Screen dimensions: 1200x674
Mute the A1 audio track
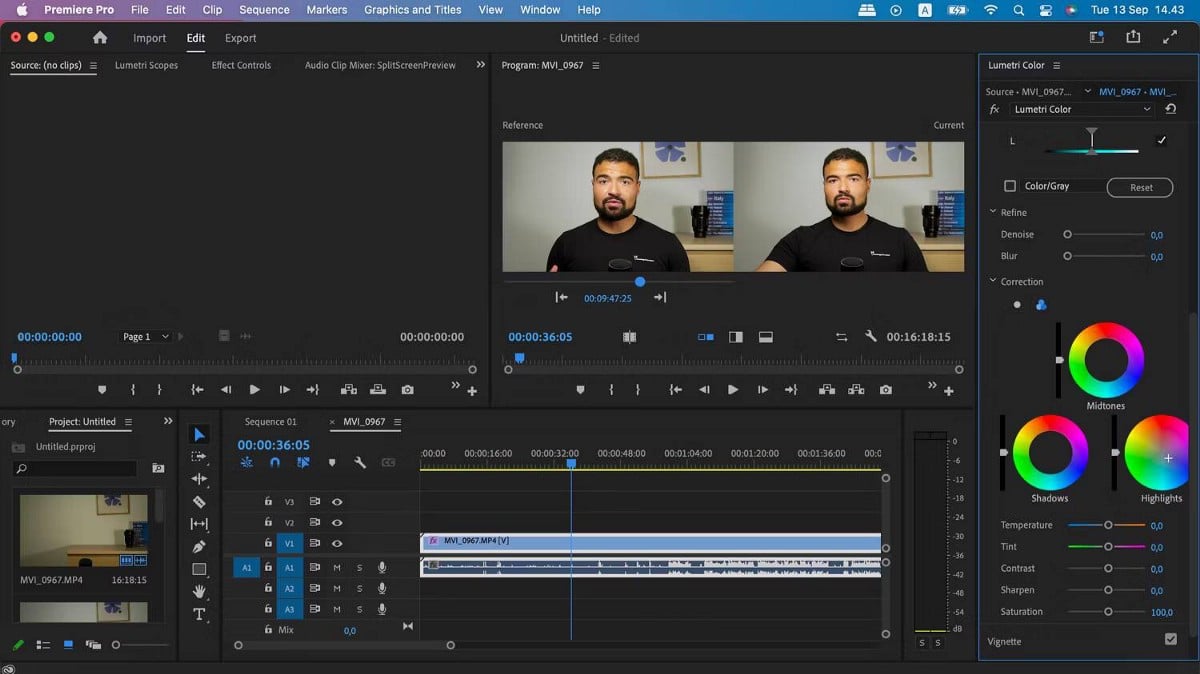click(337, 567)
